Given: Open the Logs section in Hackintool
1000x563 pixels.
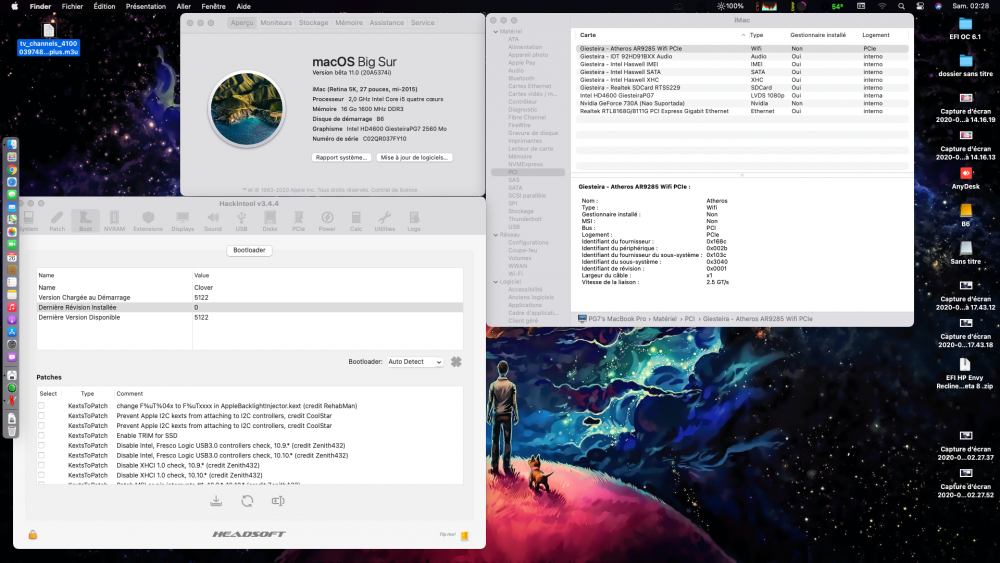Looking at the screenshot, I should click(414, 221).
